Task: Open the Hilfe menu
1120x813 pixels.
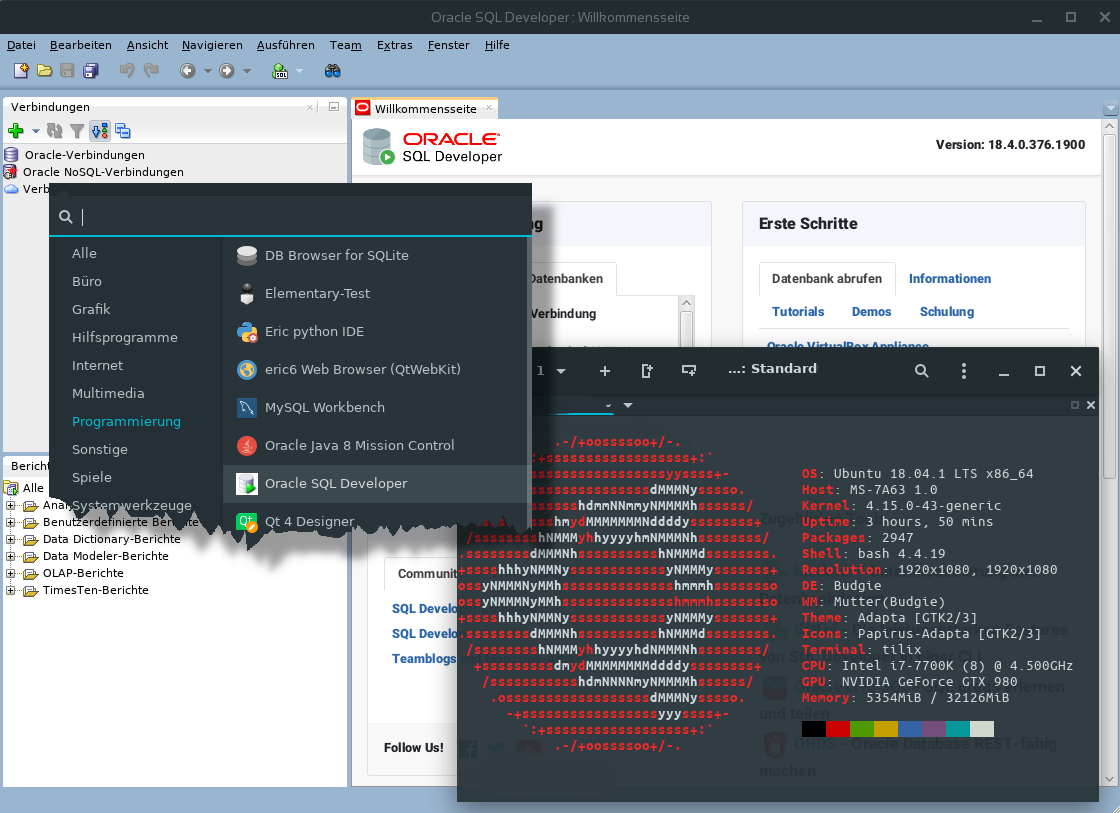Action: pos(497,45)
